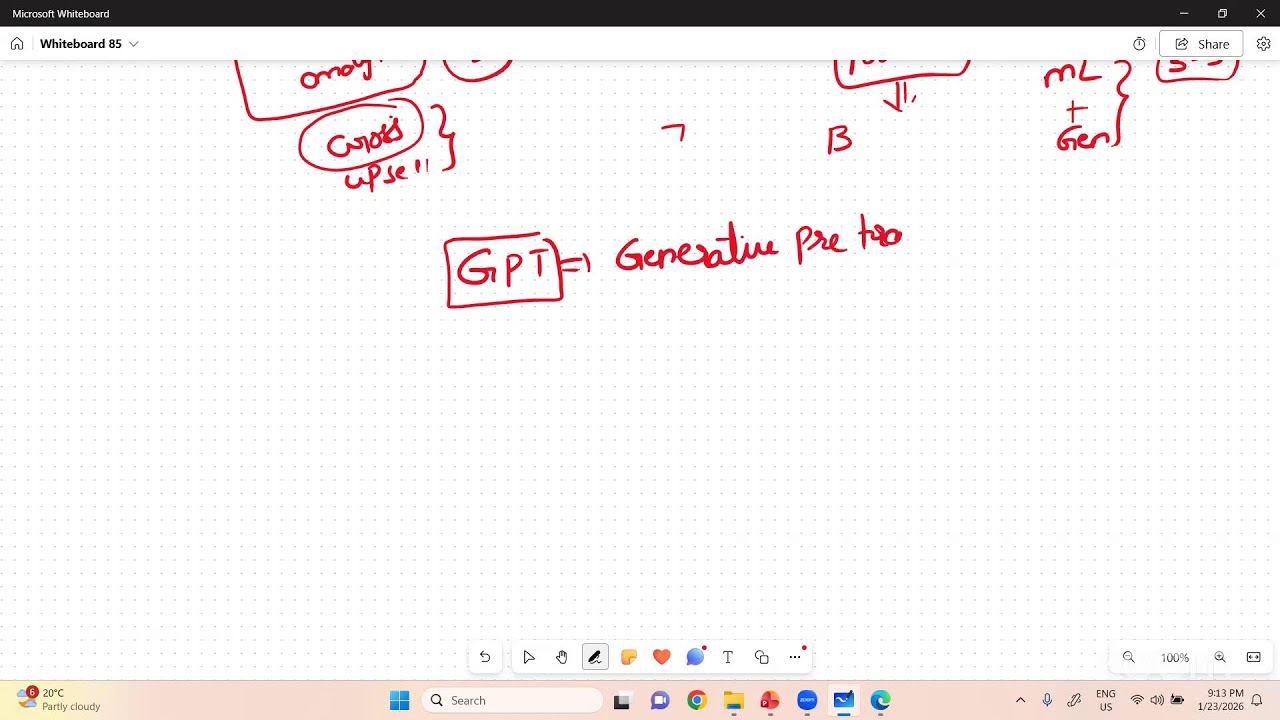The width and height of the screenshot is (1280, 720).
Task: Click the microphone tray icon
Action: [x=1047, y=700]
